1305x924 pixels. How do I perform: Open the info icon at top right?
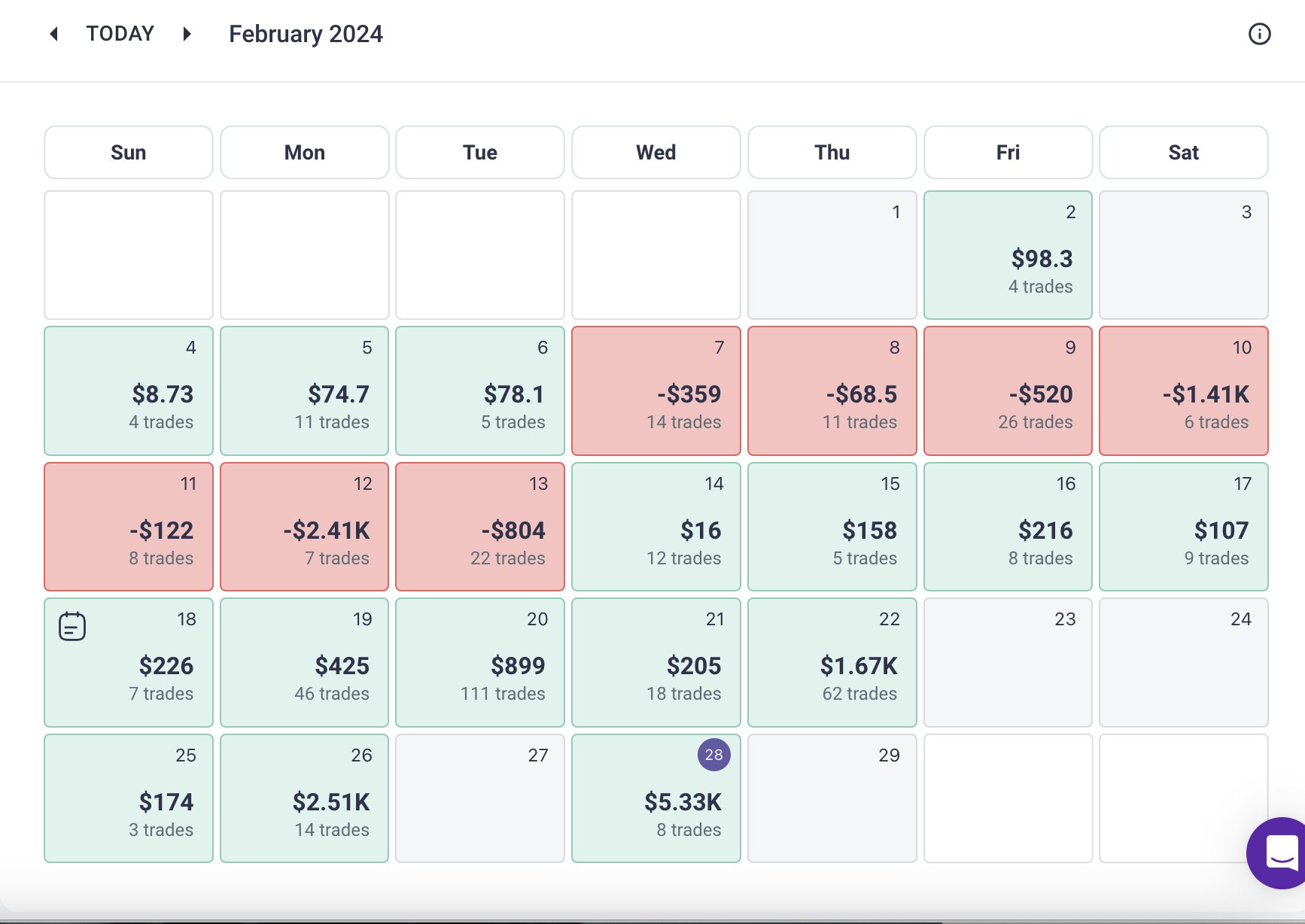(x=1259, y=34)
